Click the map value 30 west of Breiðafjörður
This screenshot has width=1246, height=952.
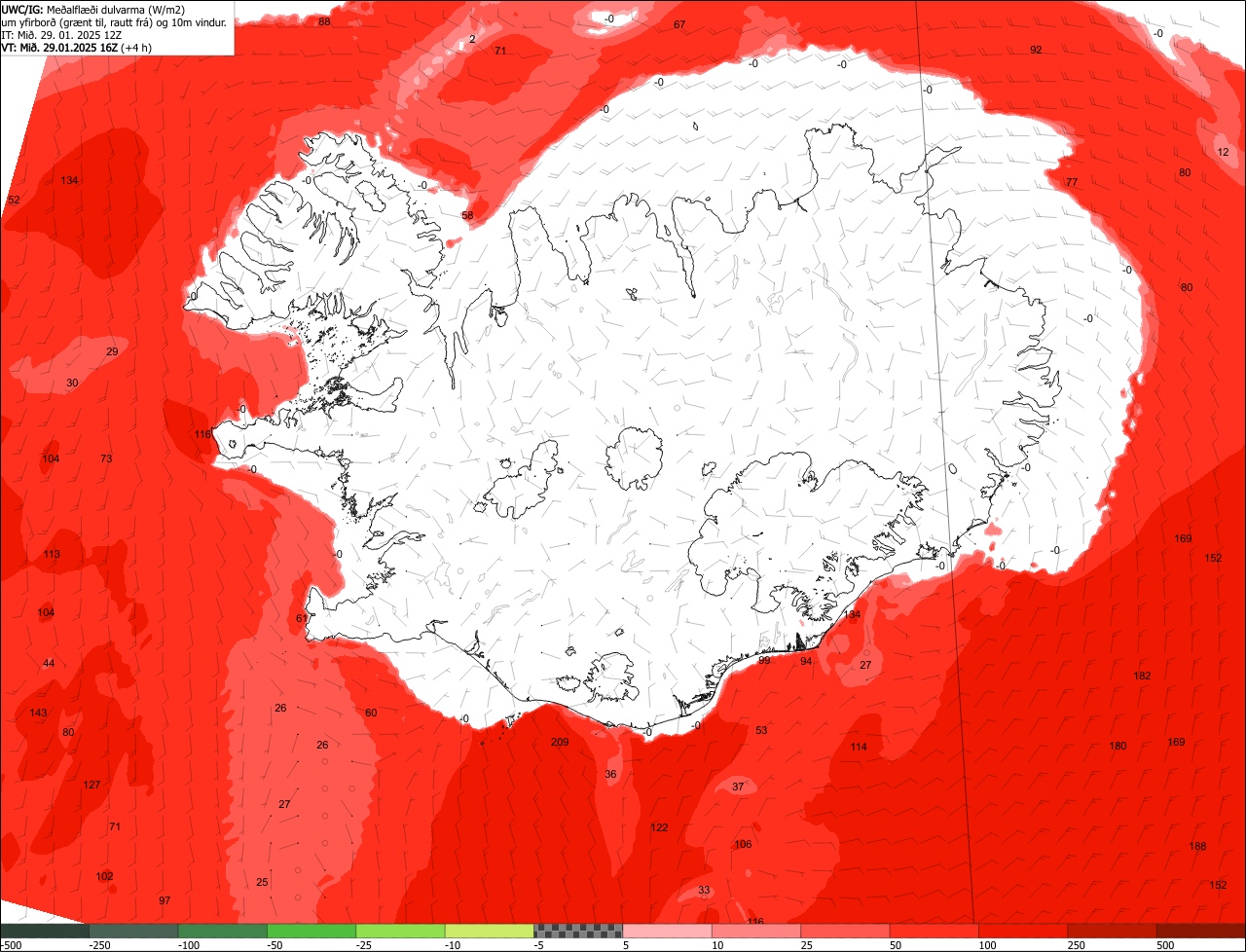[72, 384]
